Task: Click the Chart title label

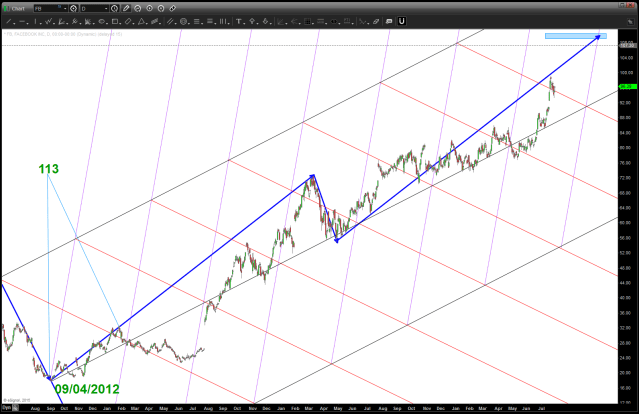Action: click(18, 9)
